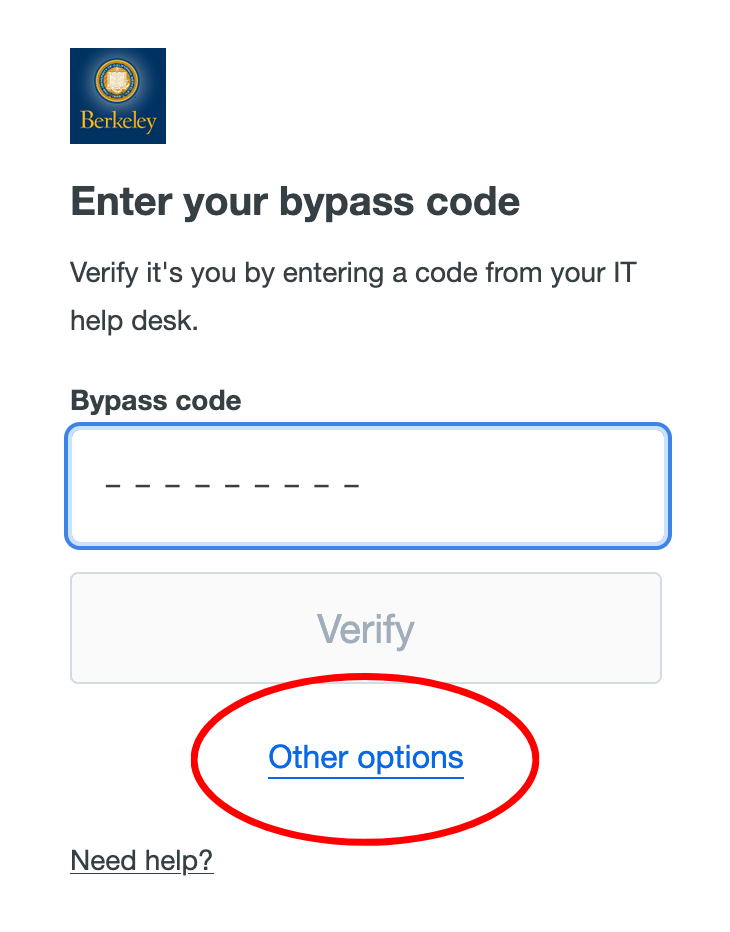Click the Berkeley wordmark text in logo
730x932 pixels.
tap(118, 121)
